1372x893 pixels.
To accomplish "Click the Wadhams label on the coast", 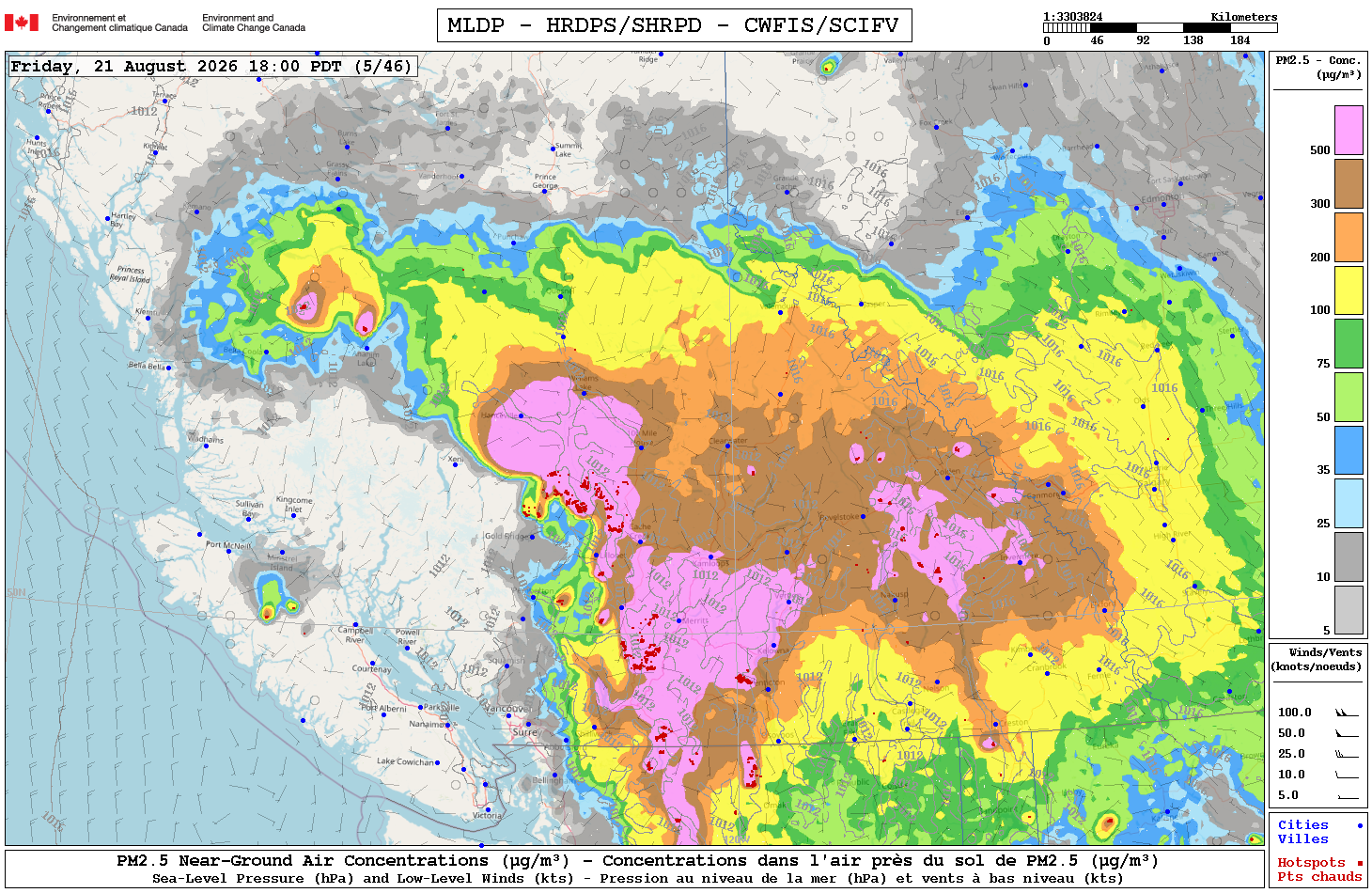I will point(206,439).
